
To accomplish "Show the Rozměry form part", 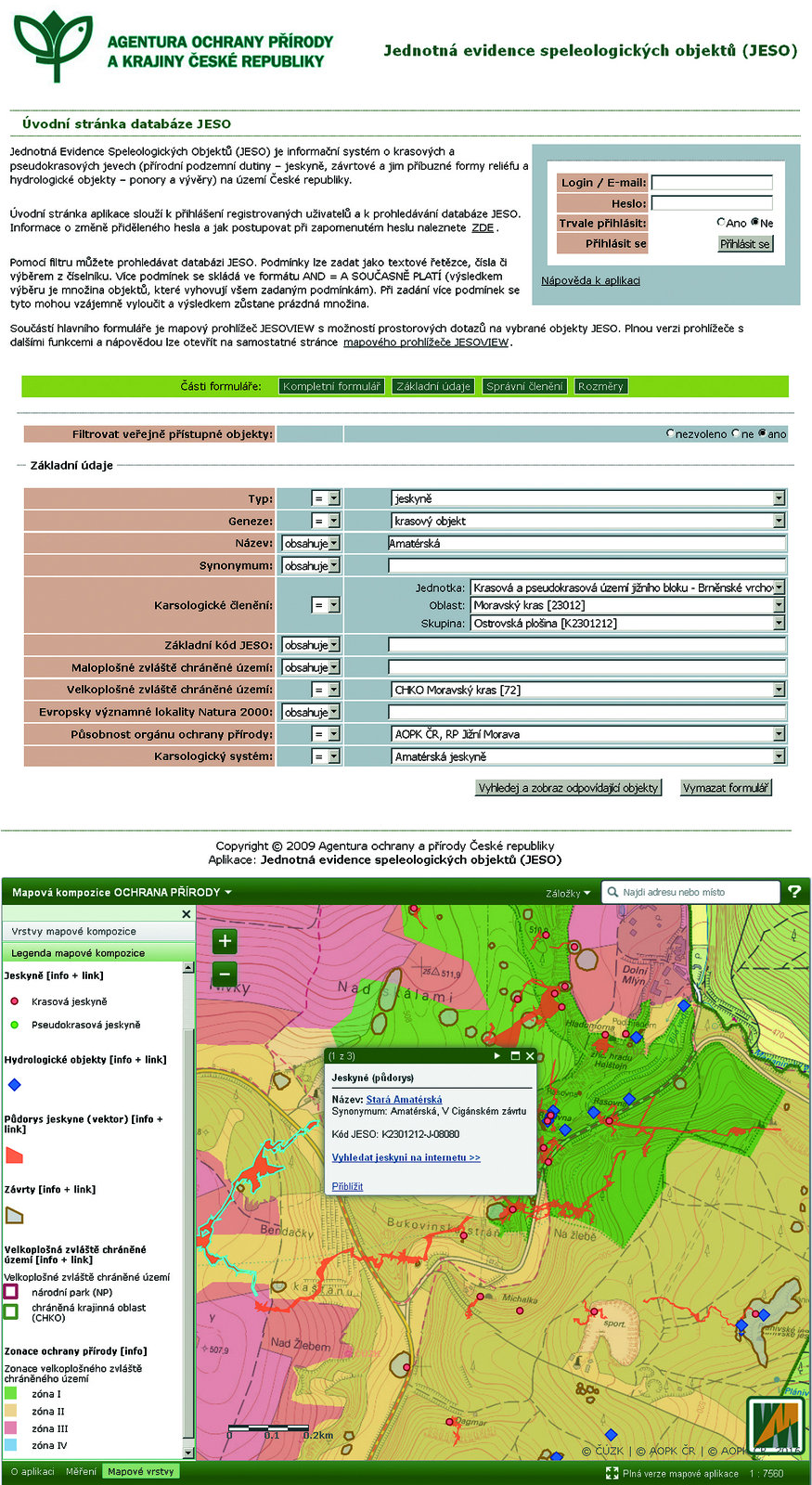I will tap(600, 386).
